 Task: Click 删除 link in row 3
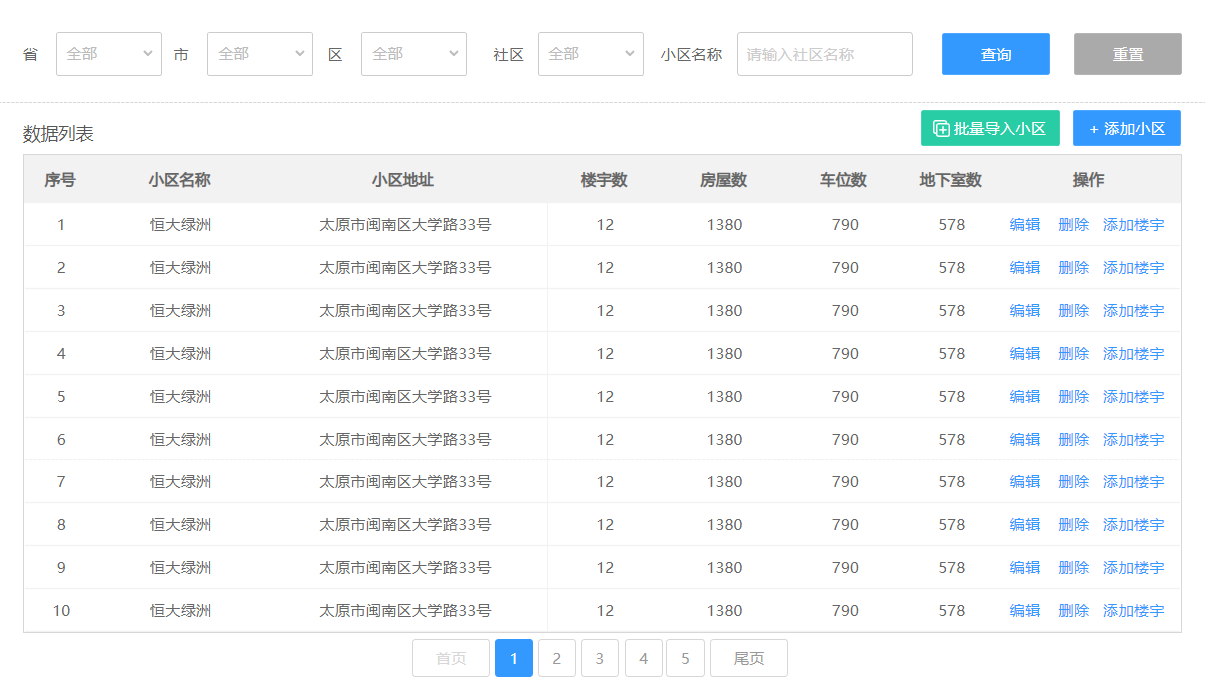[x=1073, y=311]
